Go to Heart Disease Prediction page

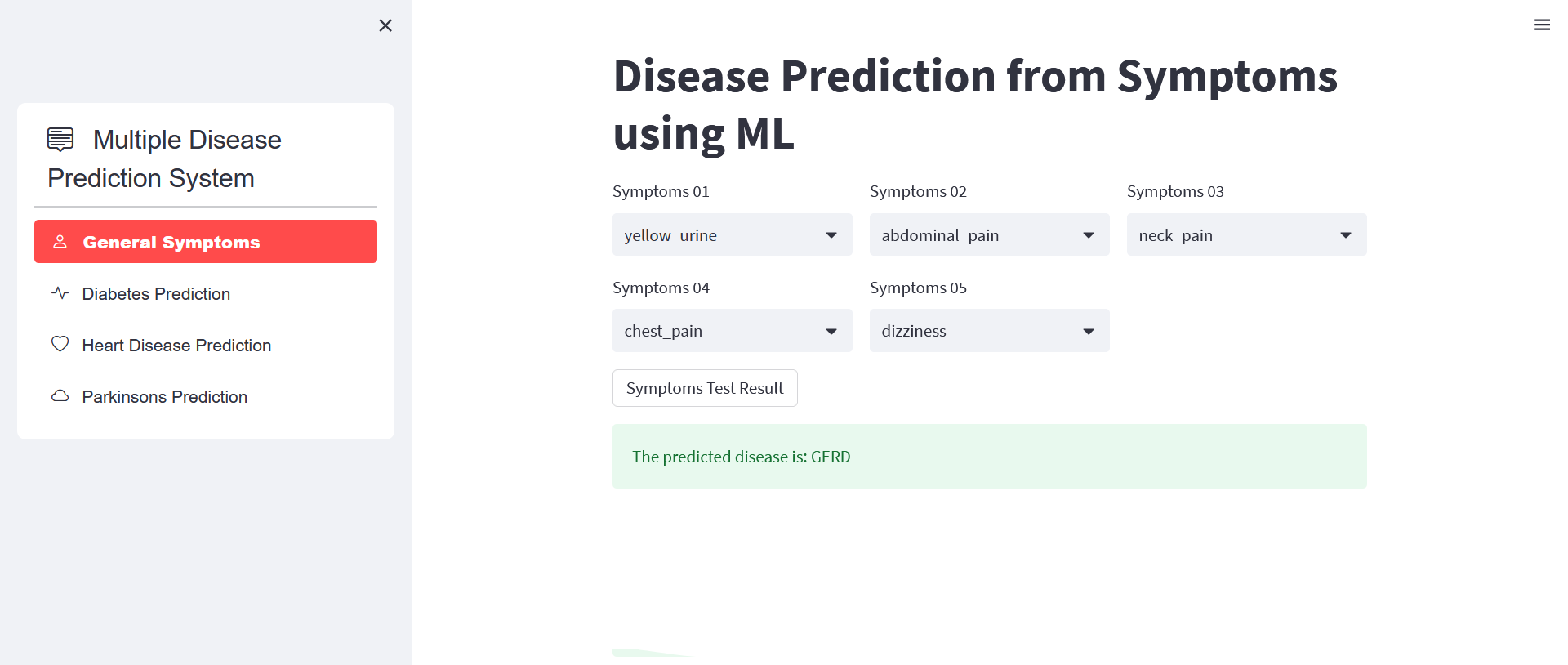176,346
